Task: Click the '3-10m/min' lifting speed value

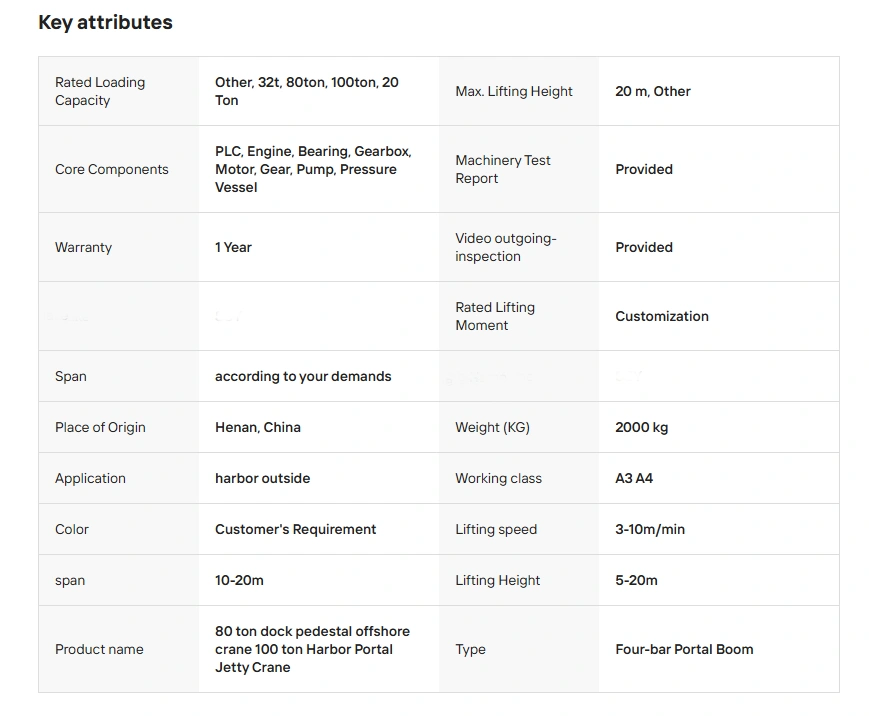Action: (x=650, y=529)
